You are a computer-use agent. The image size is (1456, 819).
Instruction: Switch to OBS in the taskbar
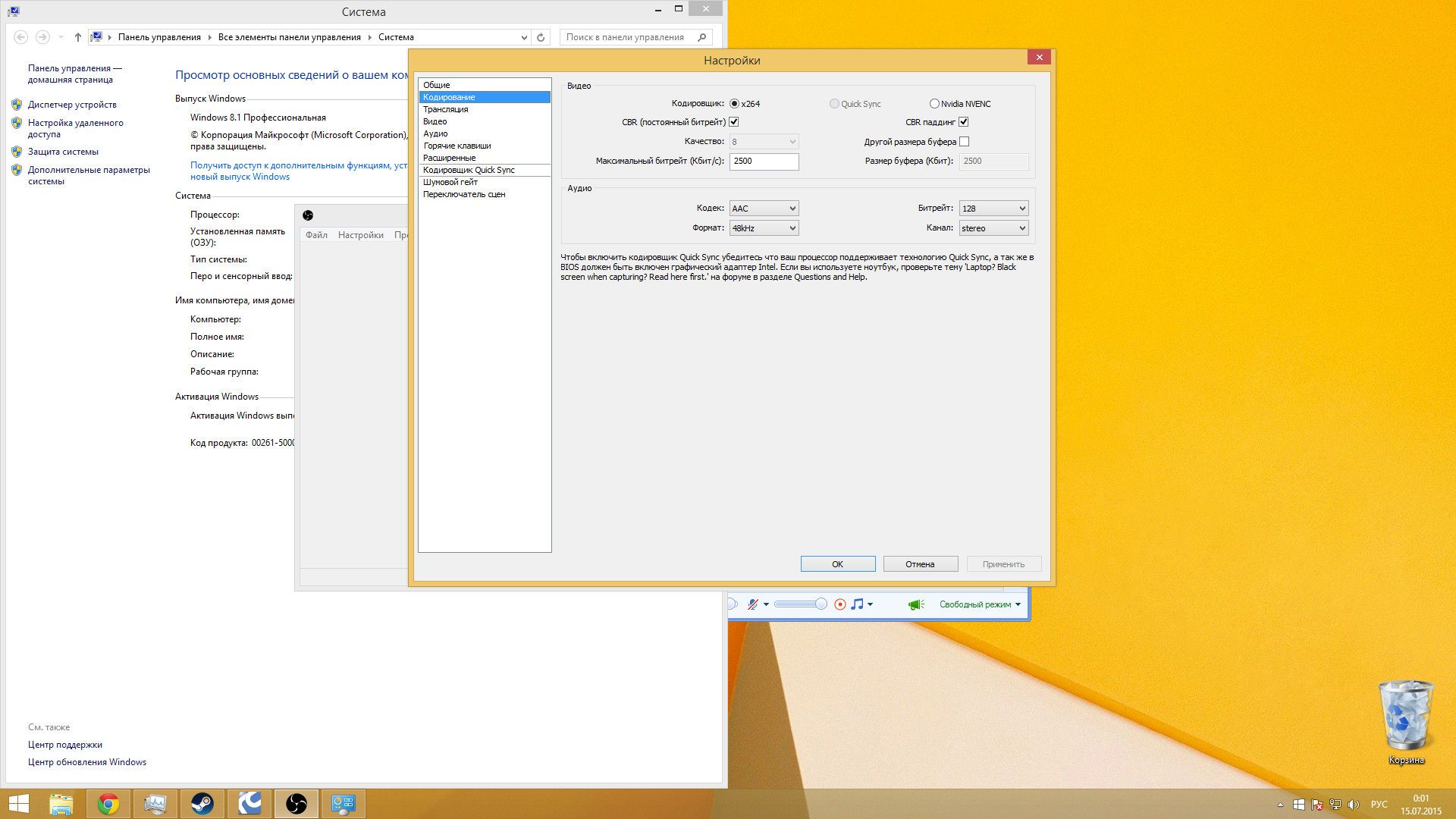click(297, 804)
